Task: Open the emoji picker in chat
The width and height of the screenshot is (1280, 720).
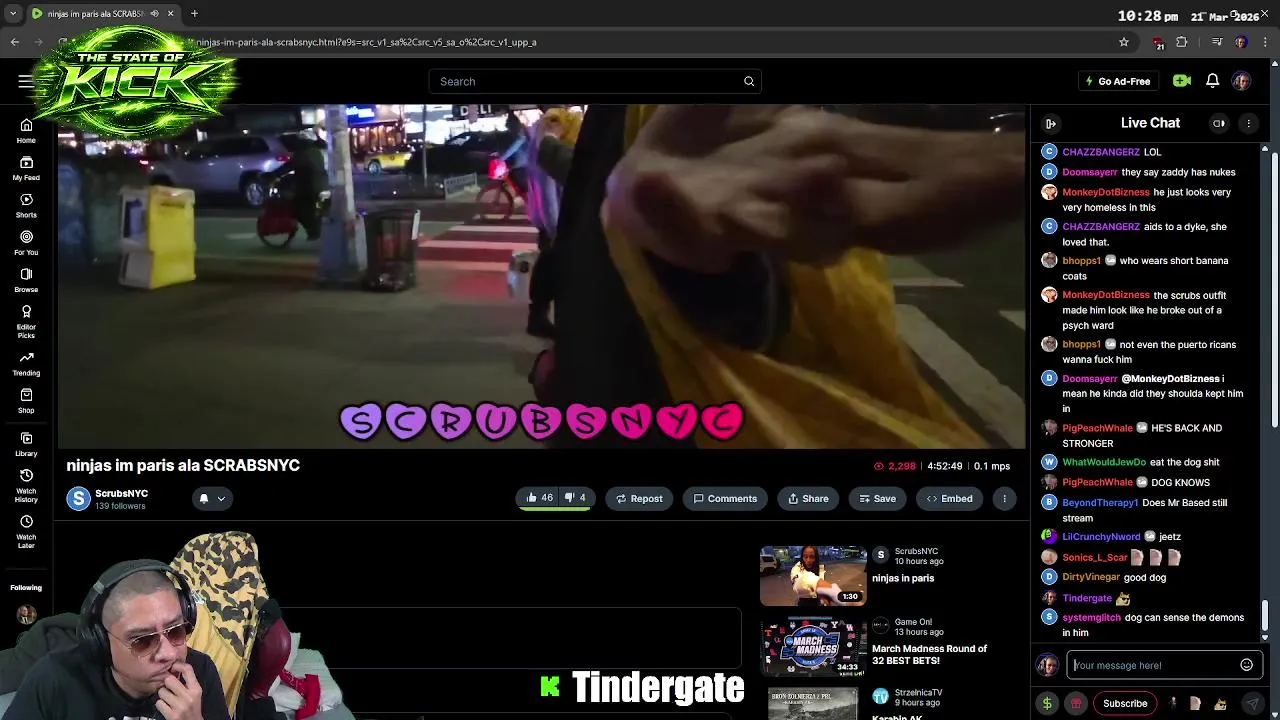Action: (x=1246, y=665)
